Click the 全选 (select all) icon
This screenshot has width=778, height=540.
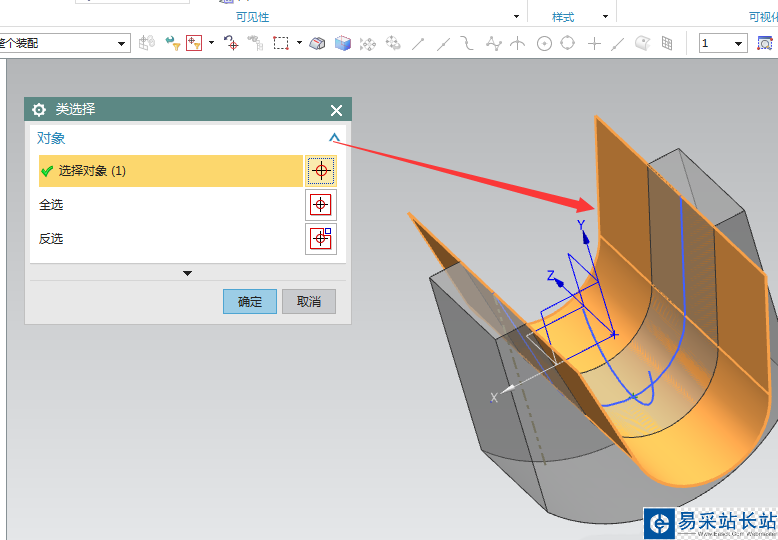click(320, 205)
